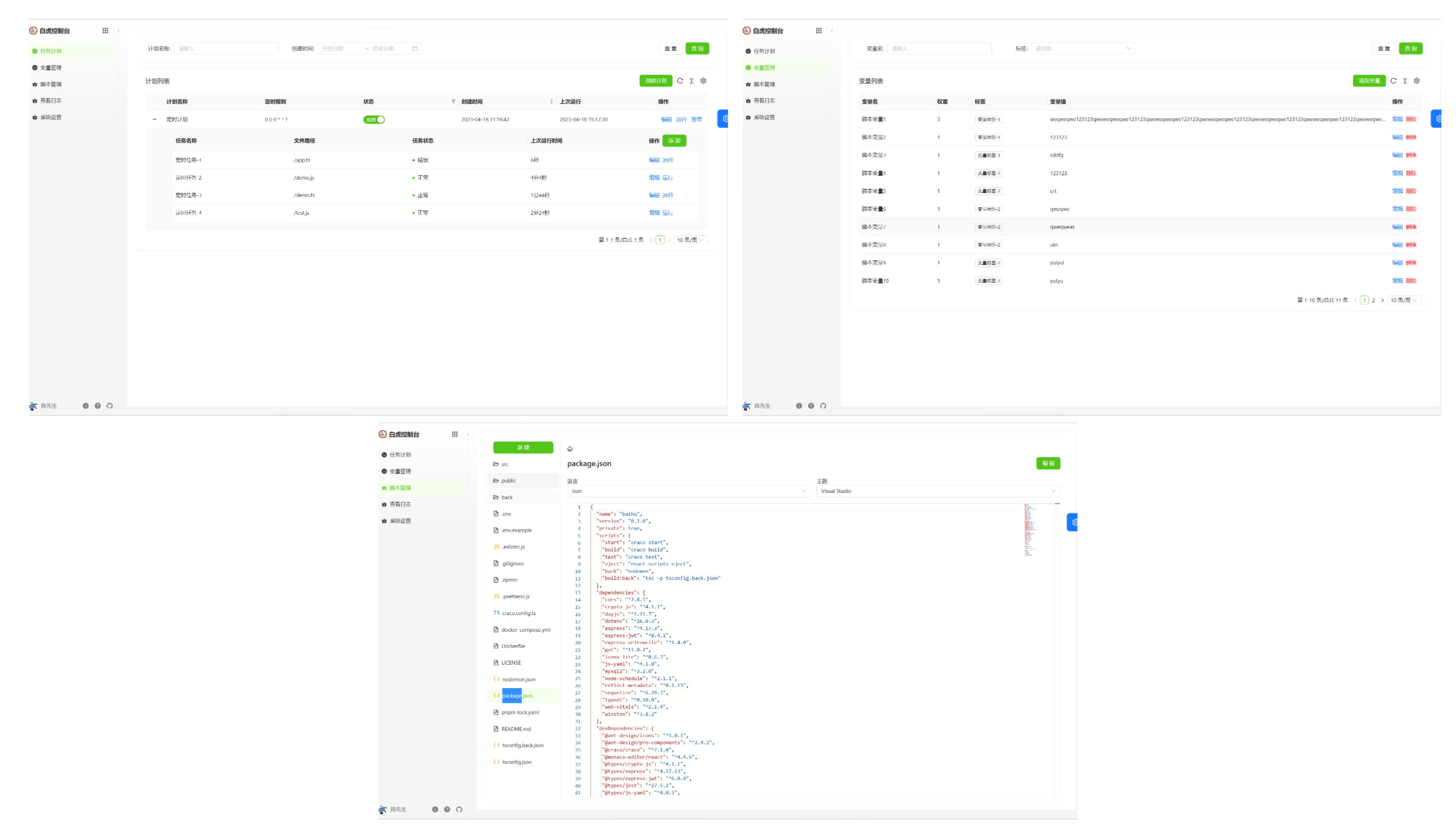The image size is (1456, 830).
Task: Click calendar icon in 创建时间 date range
Action: point(415,49)
